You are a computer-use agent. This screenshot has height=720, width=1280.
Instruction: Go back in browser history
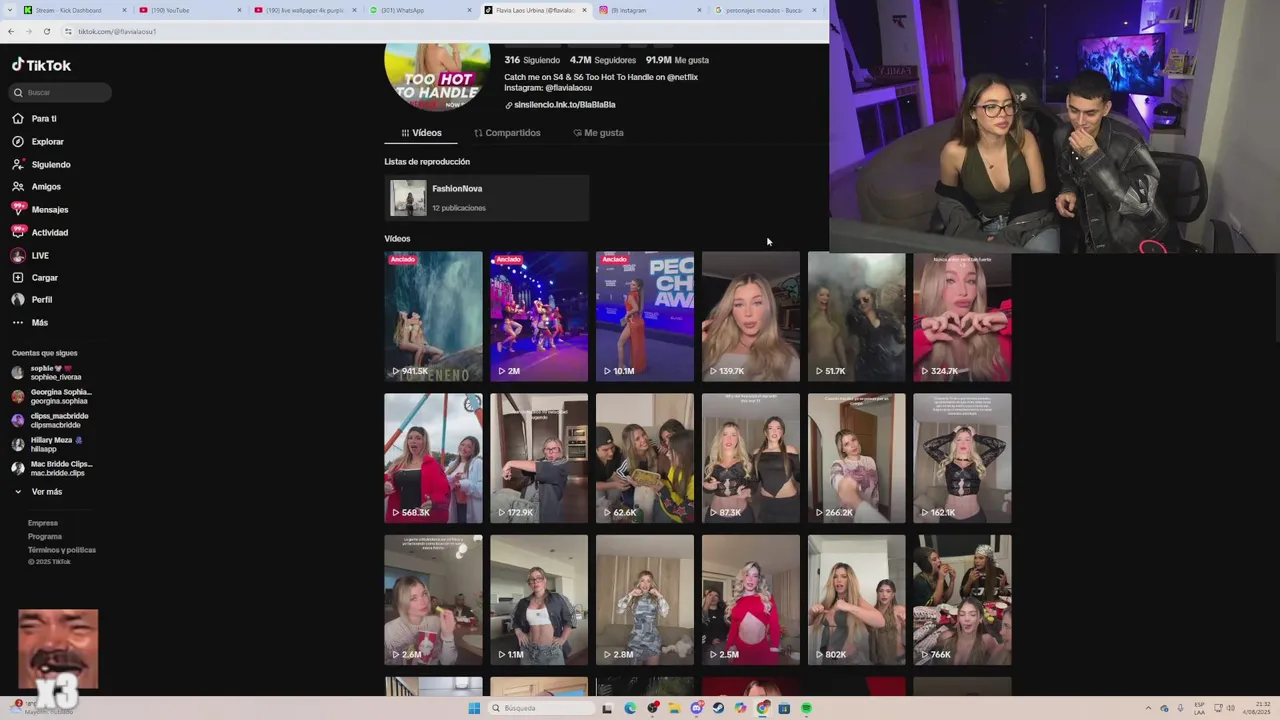click(11, 31)
